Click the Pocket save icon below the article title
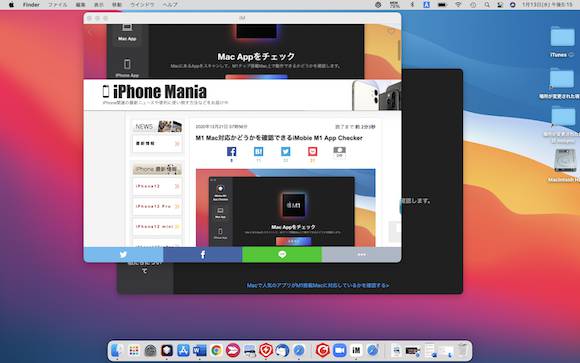 313,151
